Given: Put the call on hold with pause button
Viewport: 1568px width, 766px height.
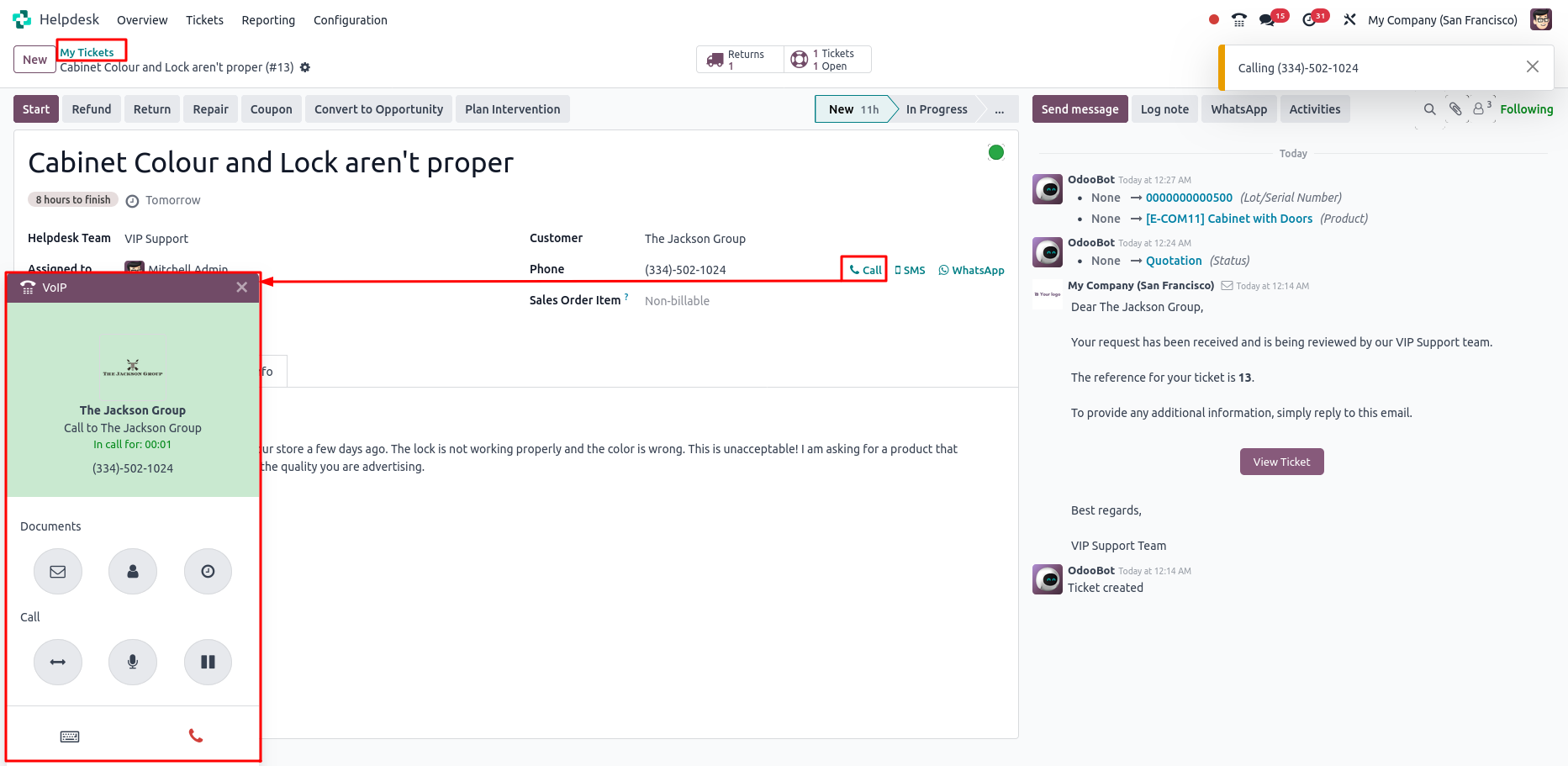Looking at the screenshot, I should pos(208,662).
